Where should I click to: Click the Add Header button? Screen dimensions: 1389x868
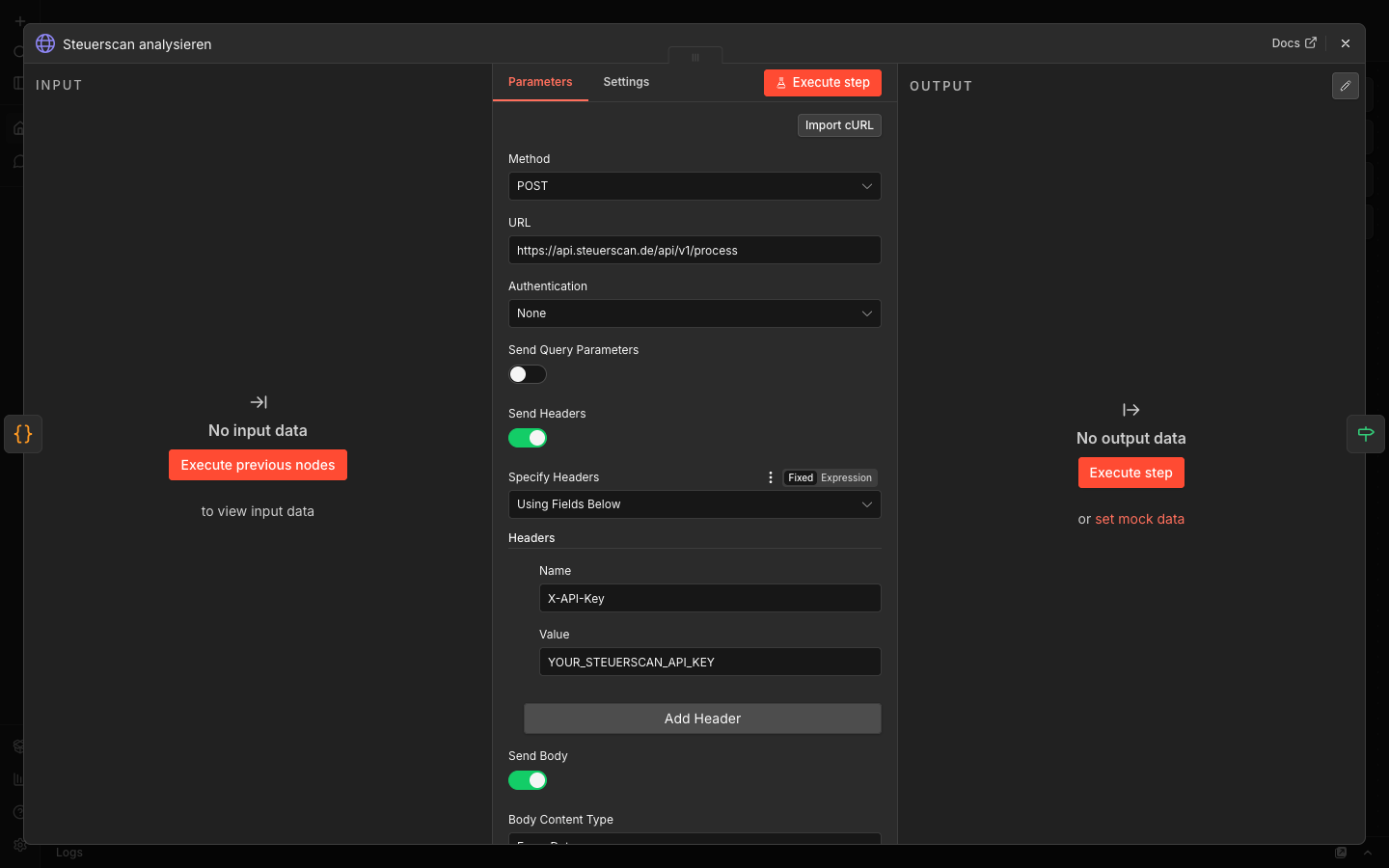coord(702,719)
